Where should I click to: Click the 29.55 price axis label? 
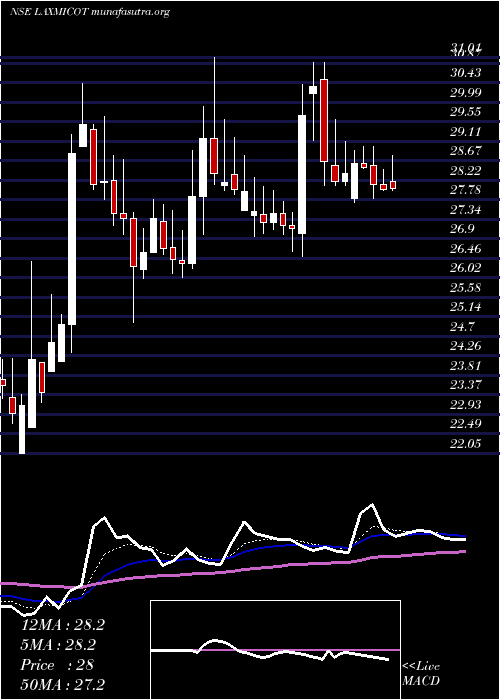point(467,112)
